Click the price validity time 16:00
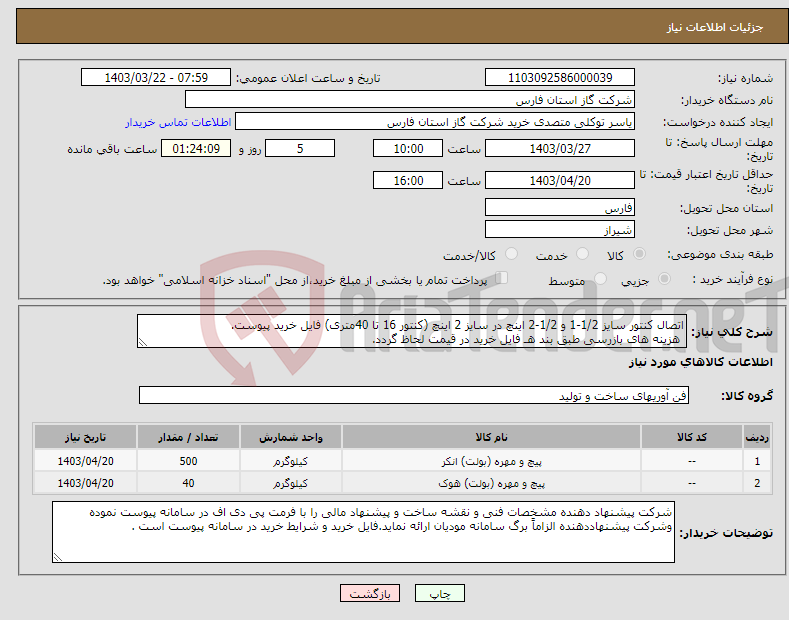The height and width of the screenshot is (620, 789). click(x=408, y=180)
